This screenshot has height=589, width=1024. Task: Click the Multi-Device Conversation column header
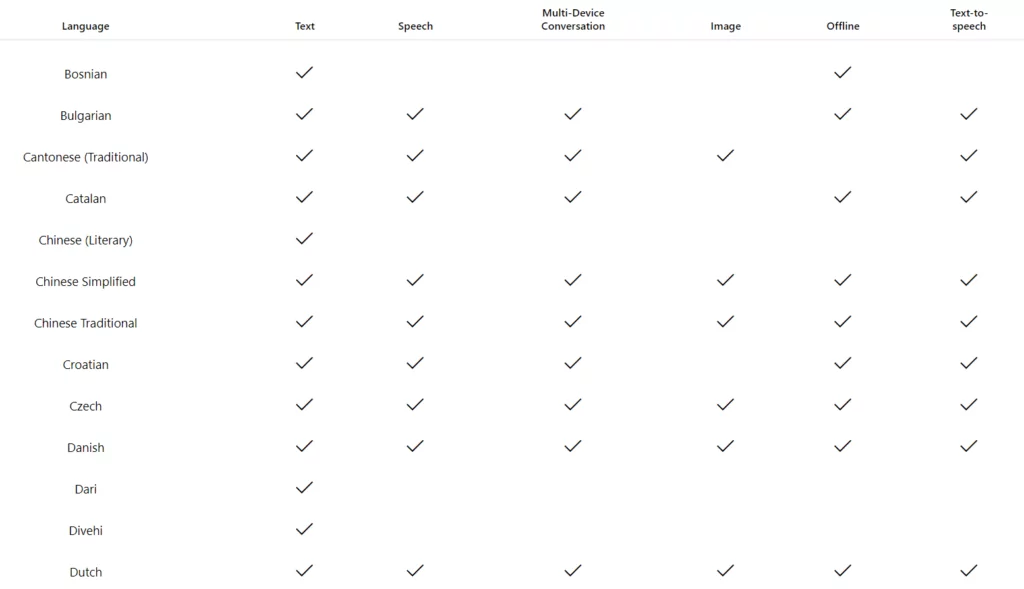coord(573,20)
